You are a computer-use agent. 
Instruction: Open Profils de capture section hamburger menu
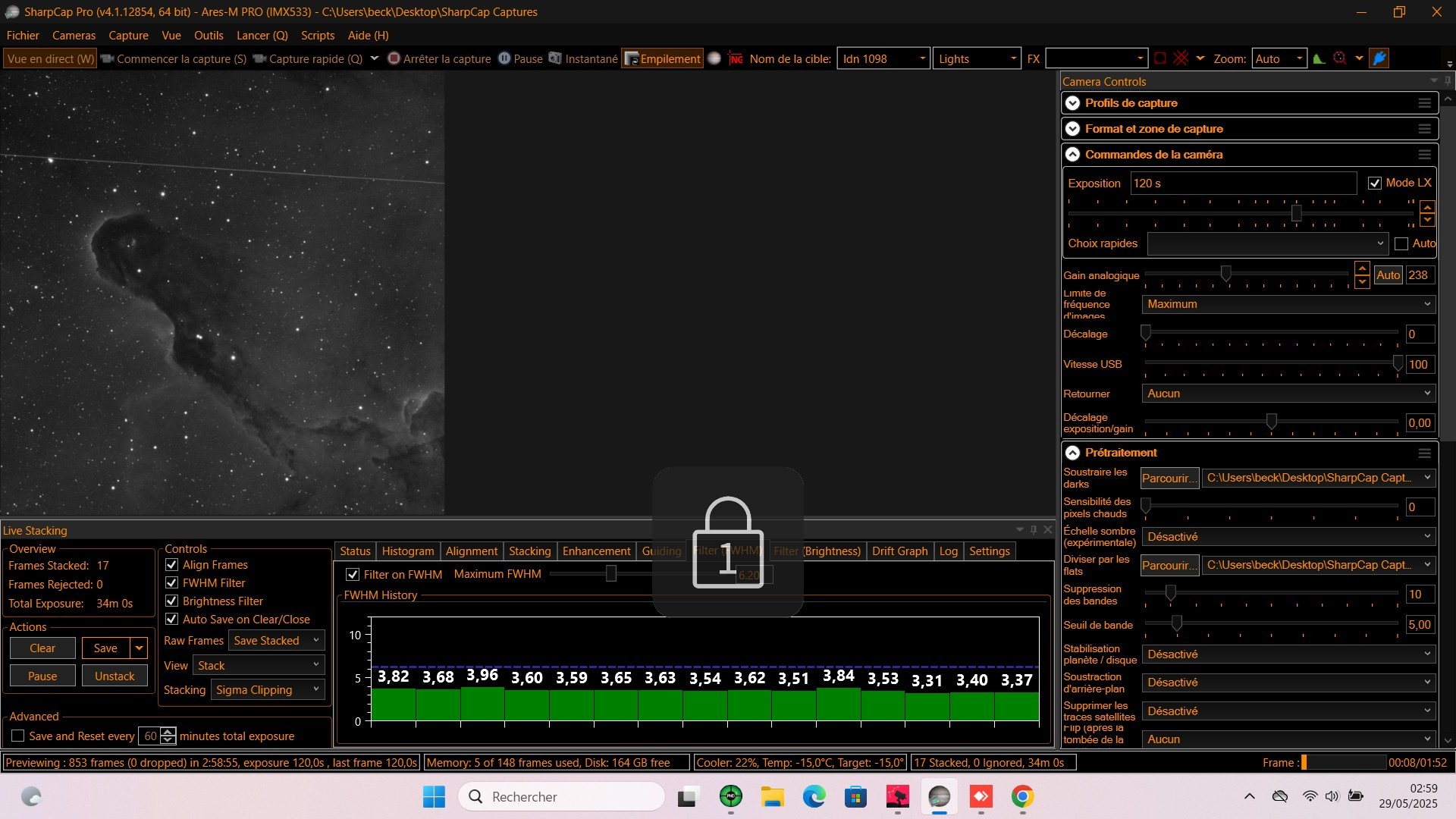tap(1424, 103)
